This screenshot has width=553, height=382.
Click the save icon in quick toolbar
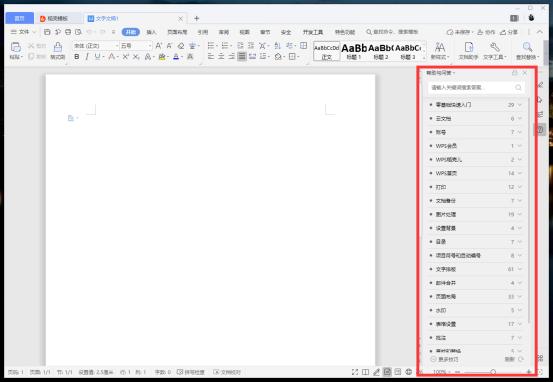[47, 32]
